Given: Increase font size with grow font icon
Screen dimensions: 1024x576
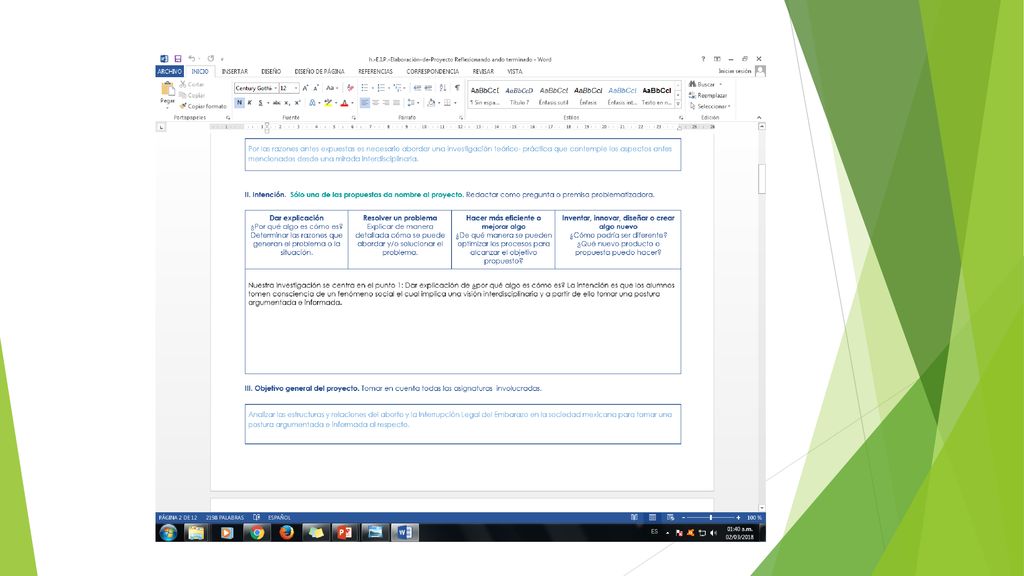Looking at the screenshot, I should (x=305, y=88).
